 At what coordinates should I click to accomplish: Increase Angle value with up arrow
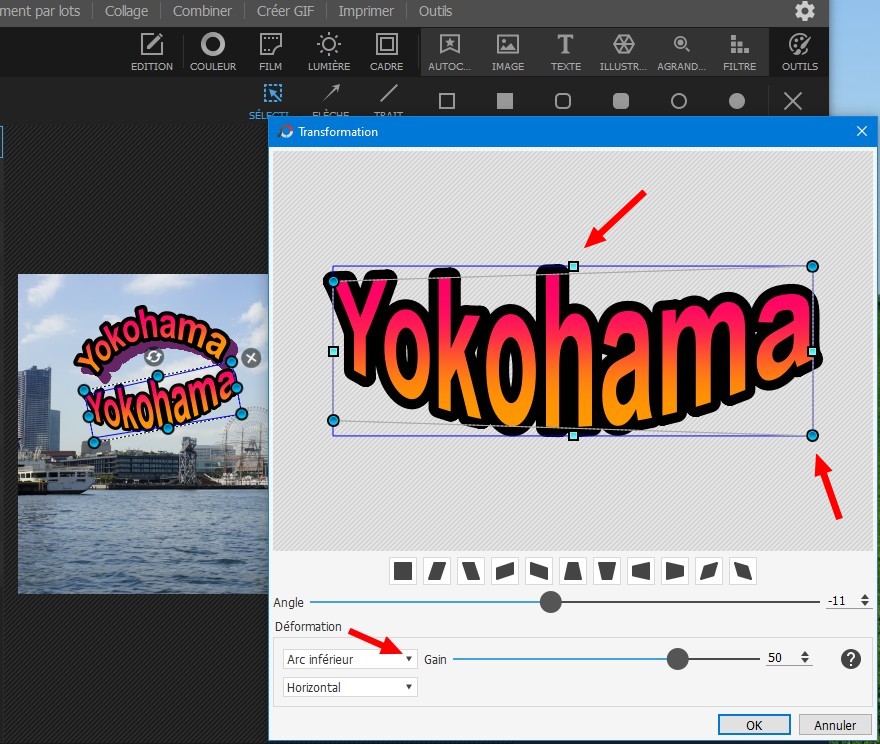click(x=865, y=598)
